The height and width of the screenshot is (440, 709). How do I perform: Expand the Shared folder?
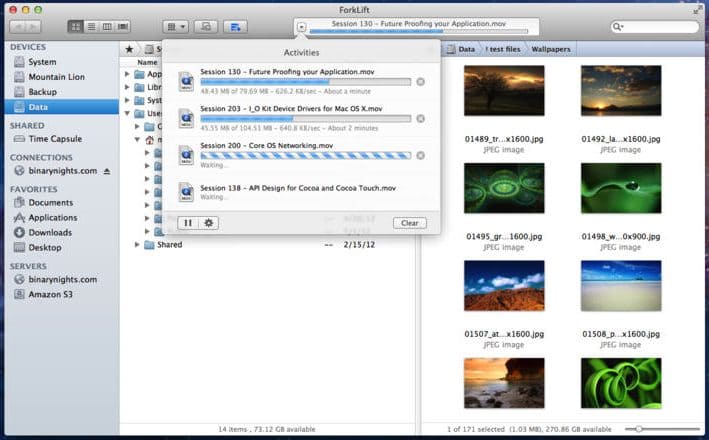[x=137, y=245]
